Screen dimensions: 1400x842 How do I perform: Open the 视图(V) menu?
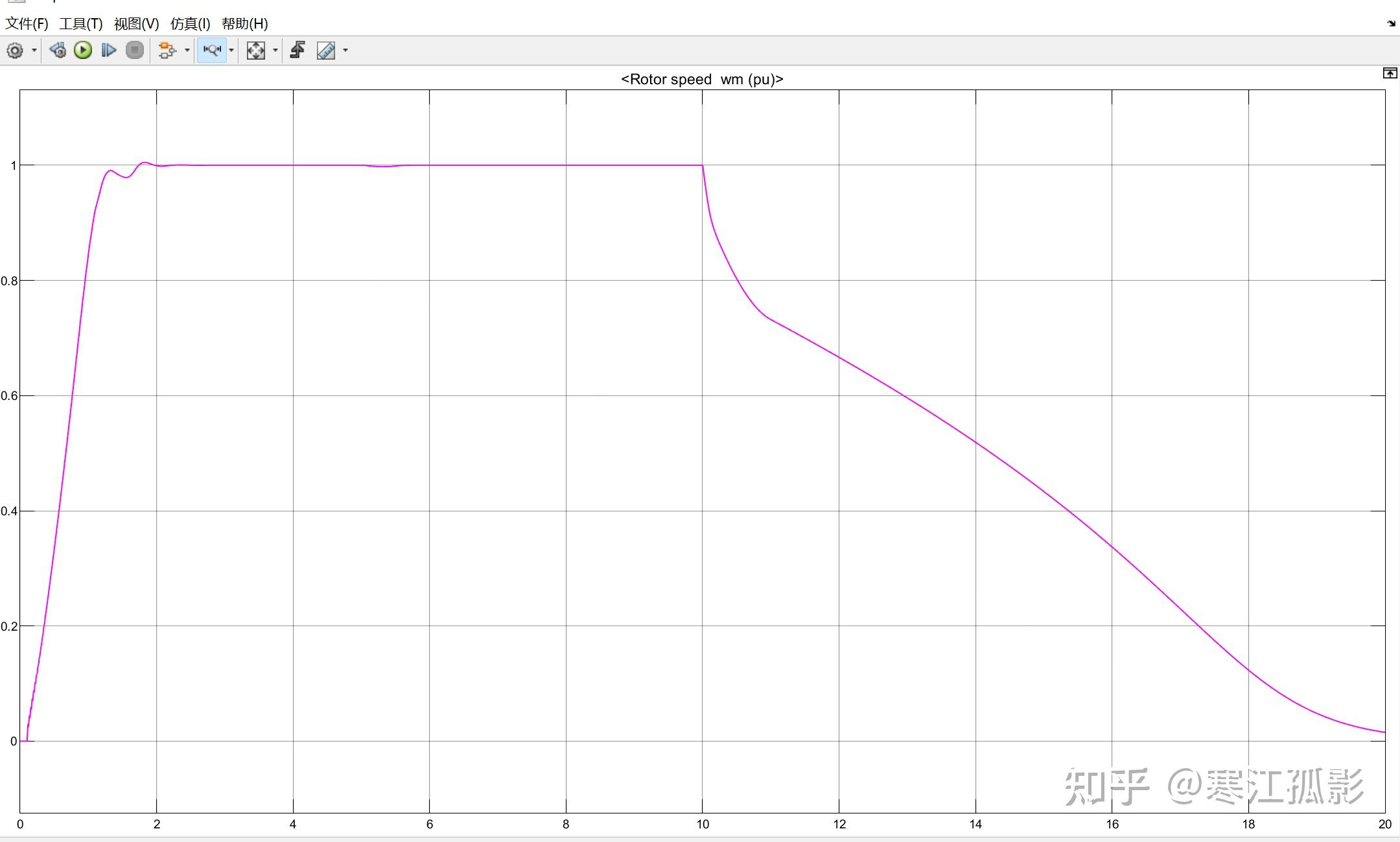[136, 24]
